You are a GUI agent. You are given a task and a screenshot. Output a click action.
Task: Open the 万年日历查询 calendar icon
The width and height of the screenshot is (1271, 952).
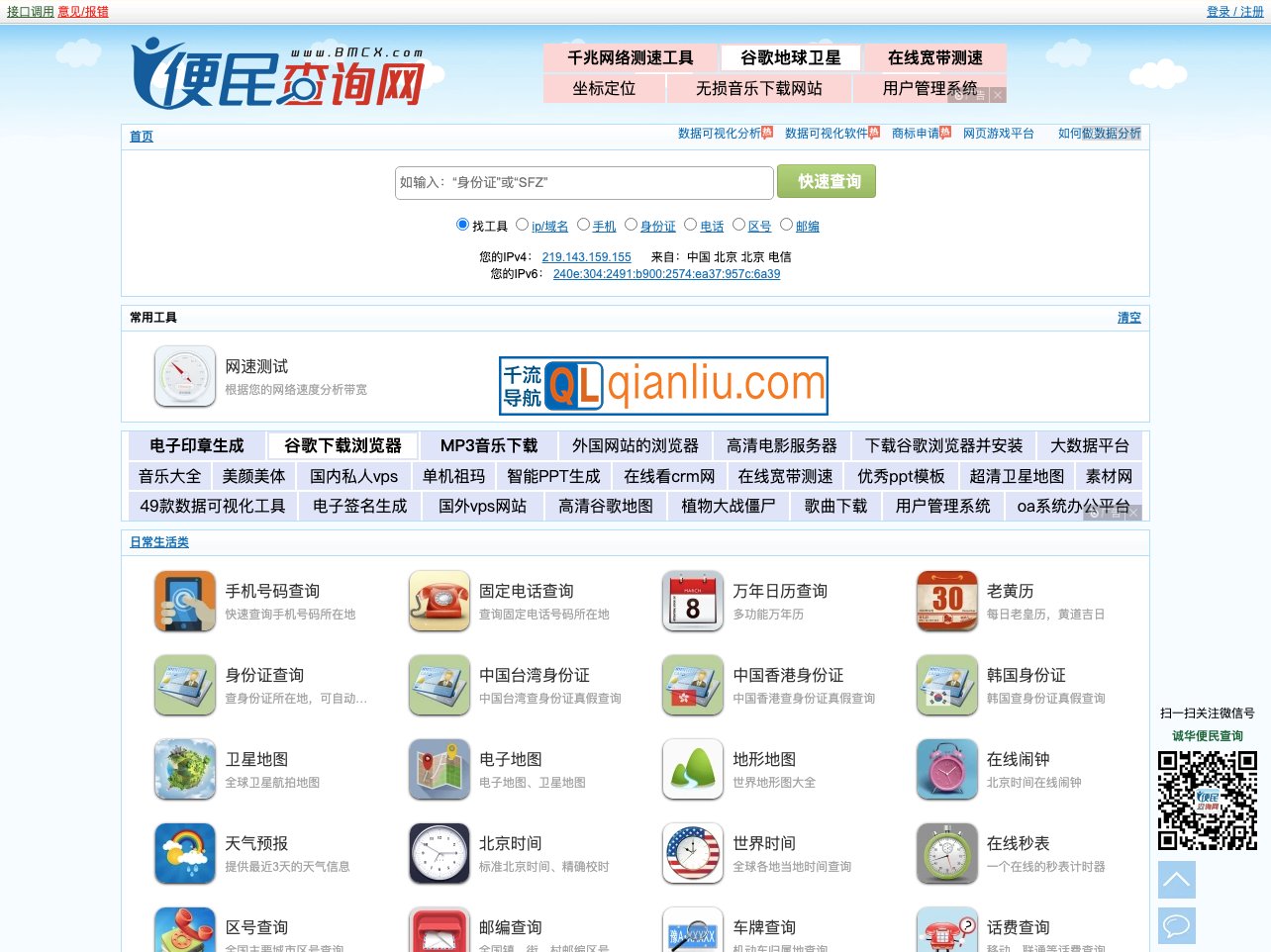tap(693, 601)
